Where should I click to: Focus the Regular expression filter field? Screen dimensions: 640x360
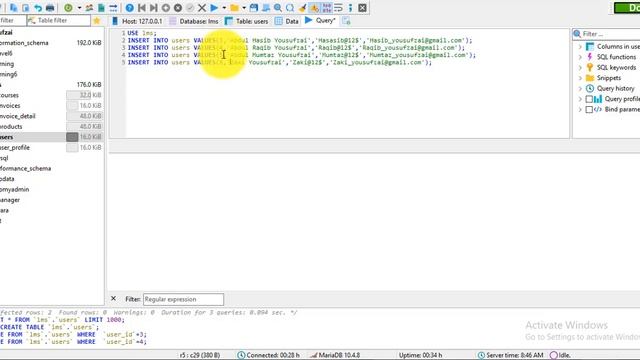tap(183, 299)
